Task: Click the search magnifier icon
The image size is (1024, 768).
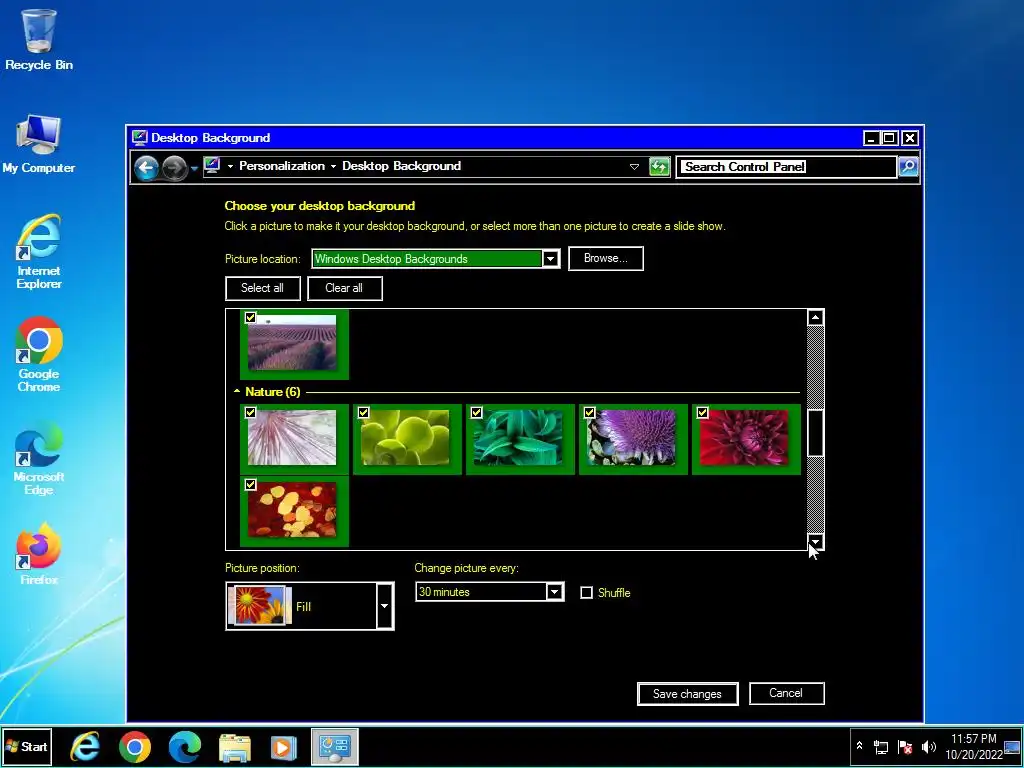Action: pos(908,167)
